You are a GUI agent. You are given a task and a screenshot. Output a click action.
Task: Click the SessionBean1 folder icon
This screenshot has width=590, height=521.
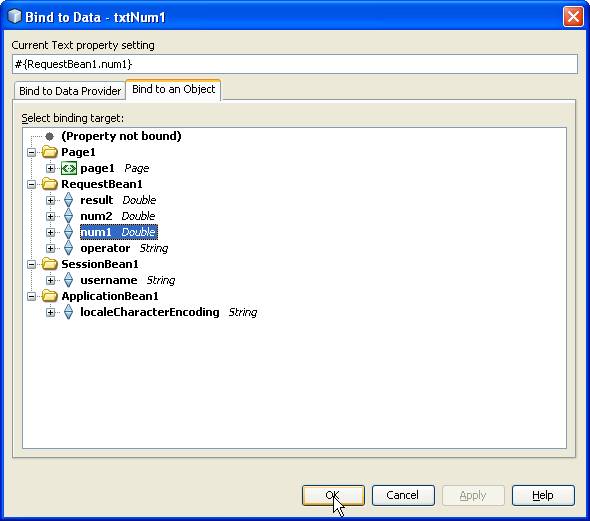tap(49, 264)
